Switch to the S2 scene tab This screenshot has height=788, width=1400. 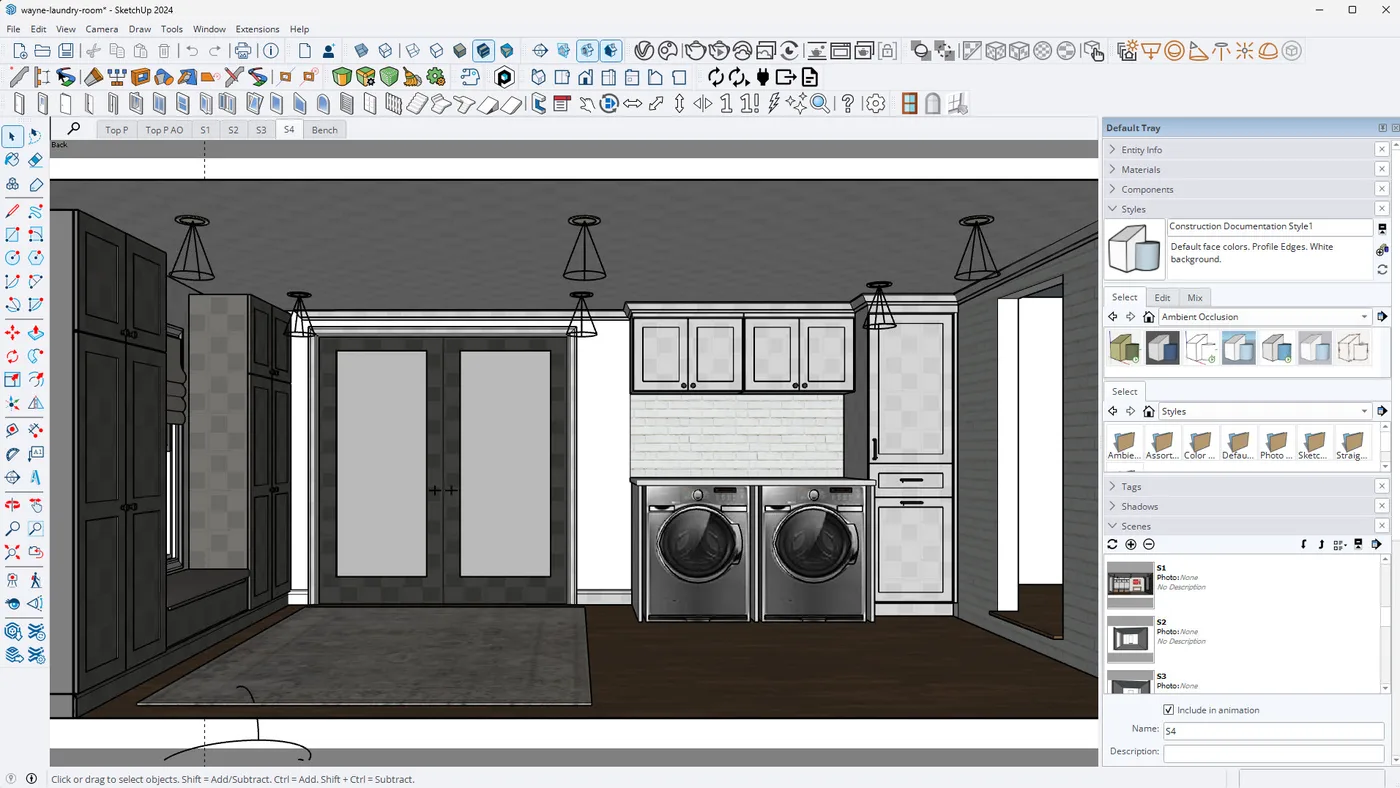click(x=233, y=129)
